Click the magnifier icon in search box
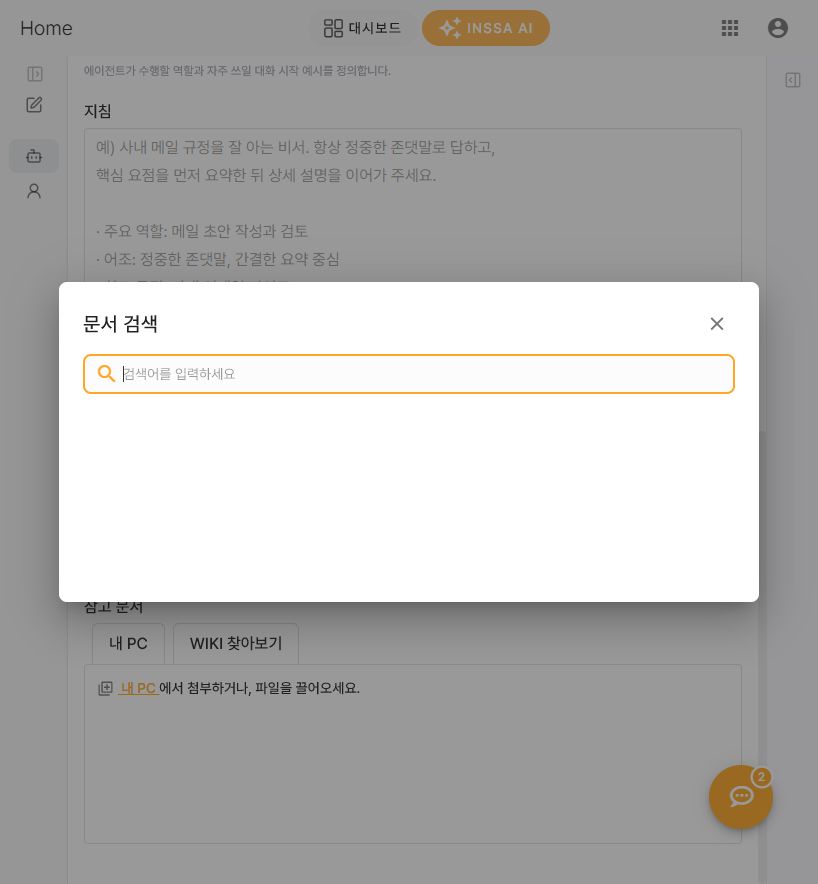The width and height of the screenshot is (818, 884). [106, 373]
